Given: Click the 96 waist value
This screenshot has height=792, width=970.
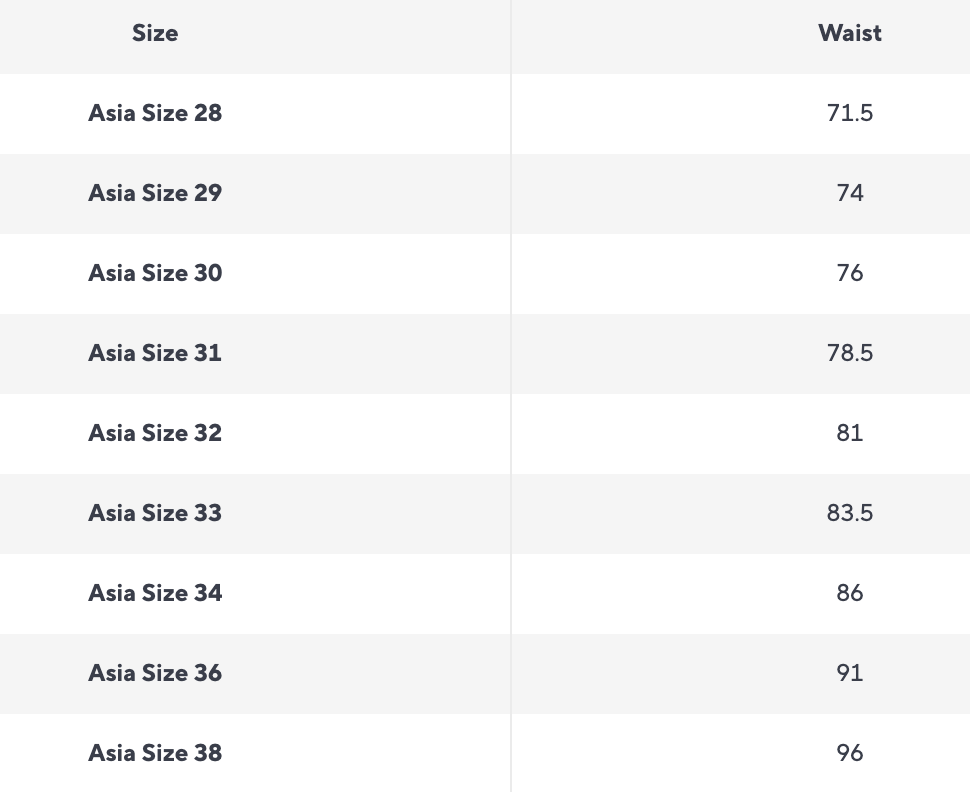Looking at the screenshot, I should 849,753.
